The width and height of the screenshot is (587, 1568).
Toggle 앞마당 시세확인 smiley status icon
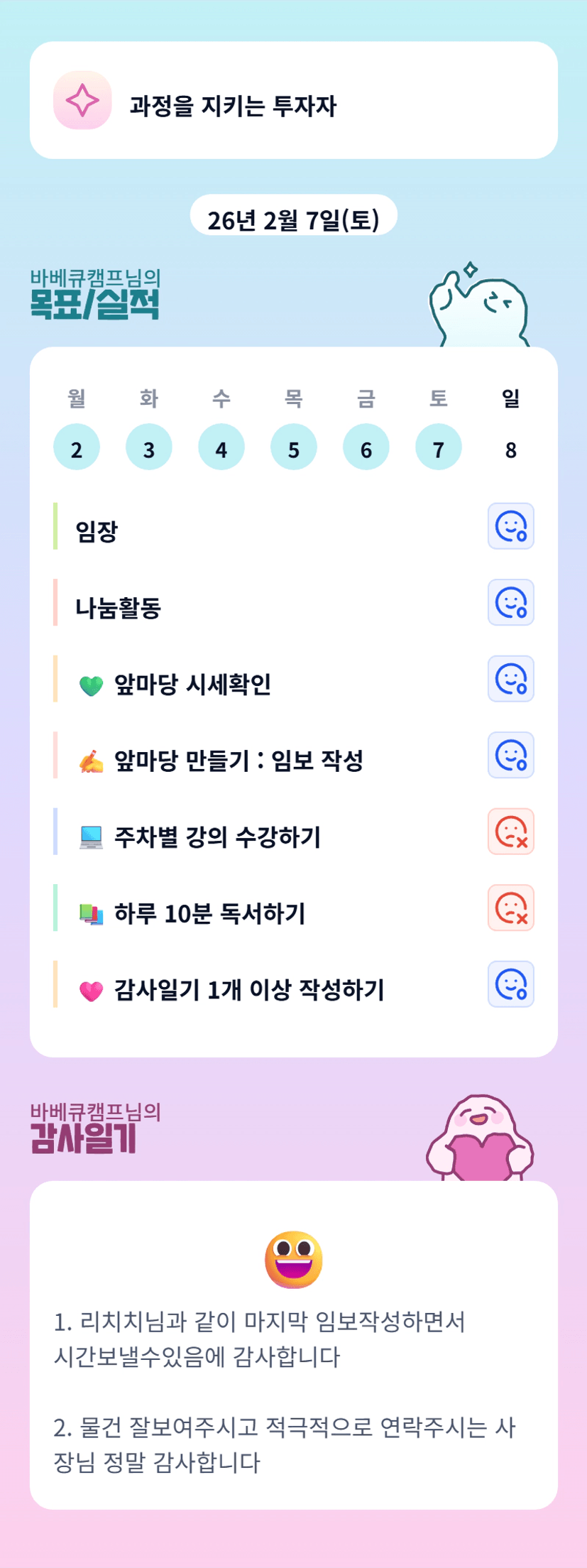pos(510,679)
